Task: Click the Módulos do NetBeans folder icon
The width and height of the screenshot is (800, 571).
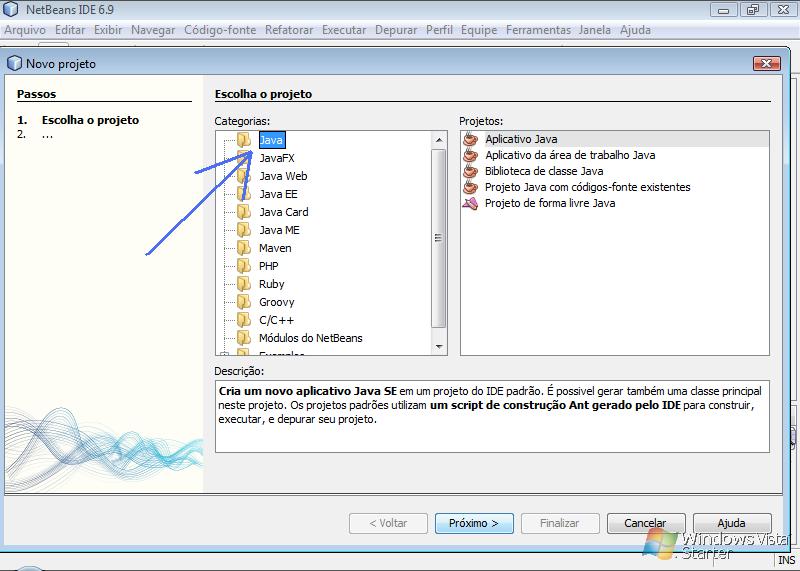Action: click(244, 337)
